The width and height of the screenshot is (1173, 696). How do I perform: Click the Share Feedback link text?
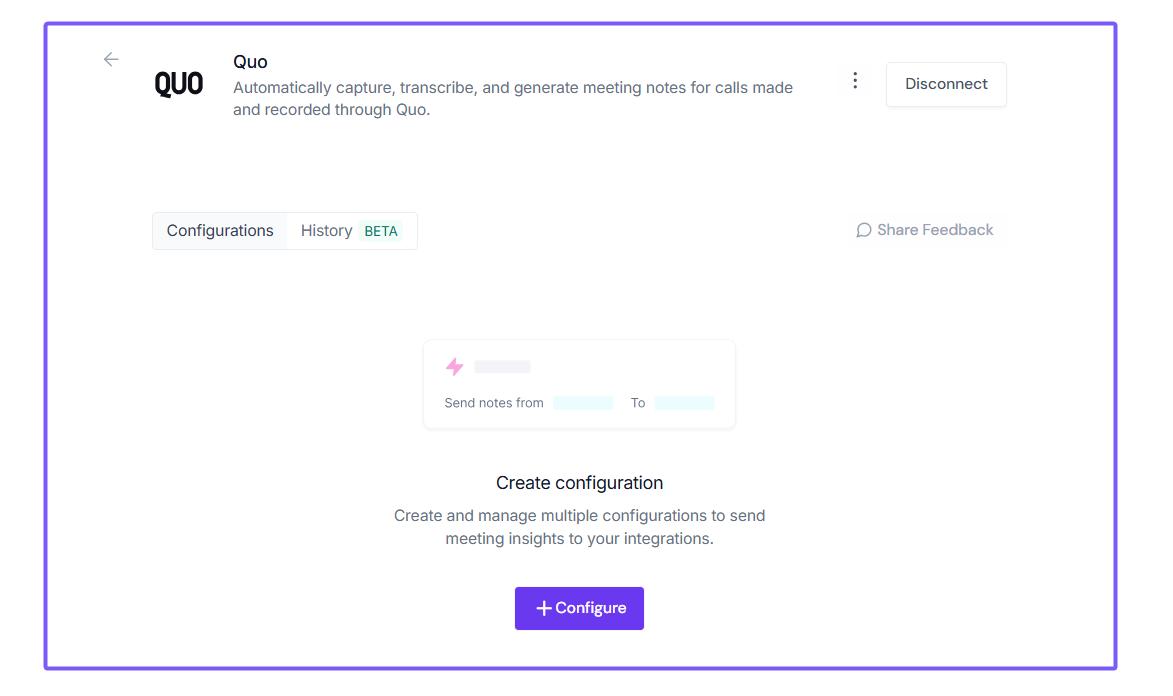coord(935,230)
